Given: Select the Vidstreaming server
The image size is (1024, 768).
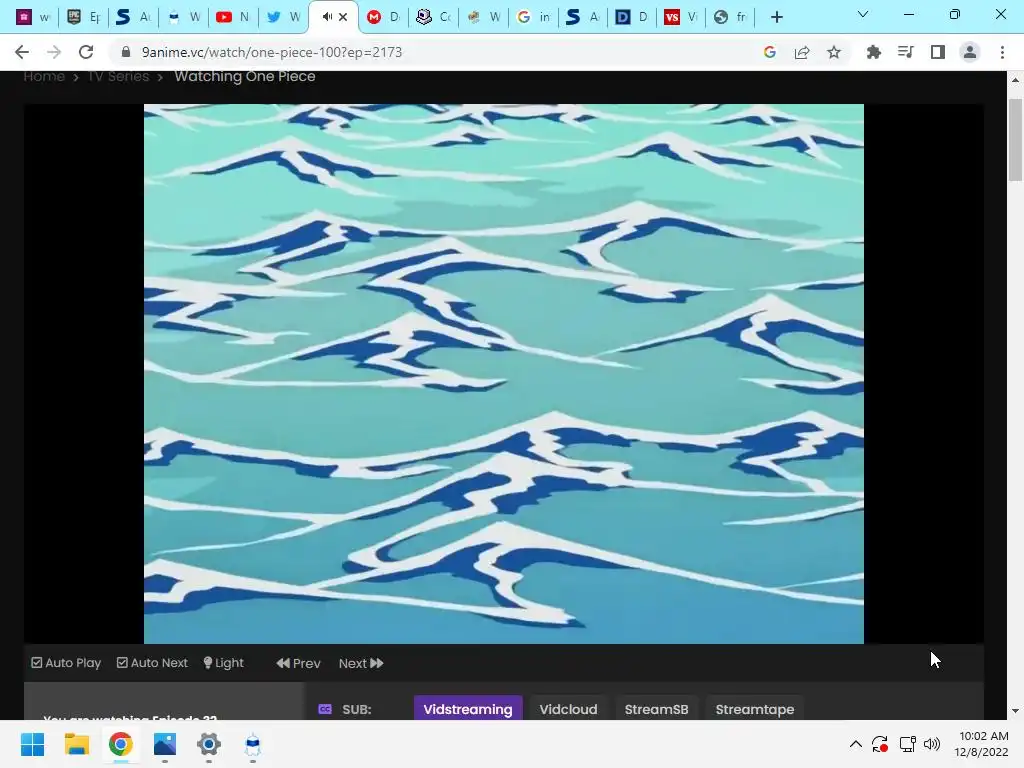Looking at the screenshot, I should tap(468, 709).
